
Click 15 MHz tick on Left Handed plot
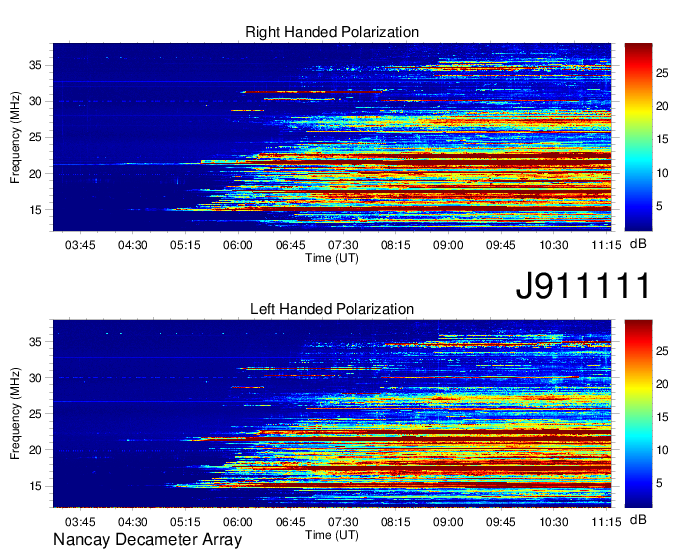coord(35,486)
